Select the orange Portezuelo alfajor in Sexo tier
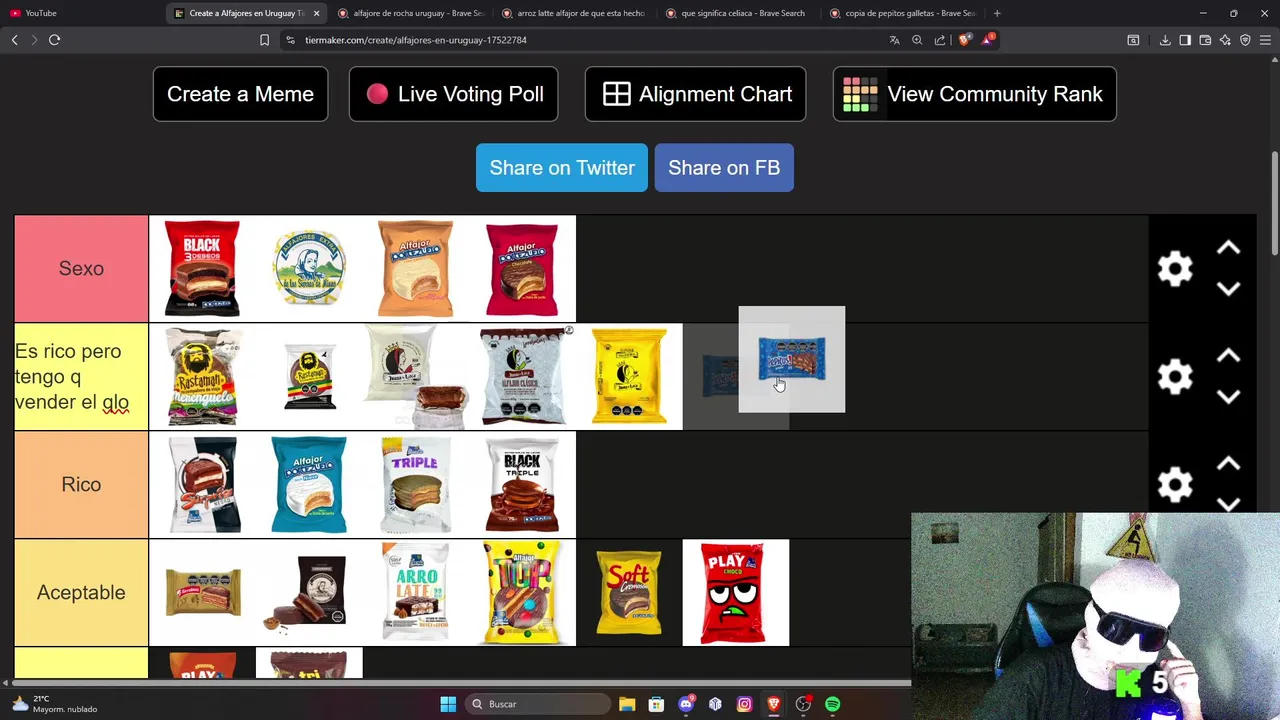The height and width of the screenshot is (720, 1280). point(415,269)
